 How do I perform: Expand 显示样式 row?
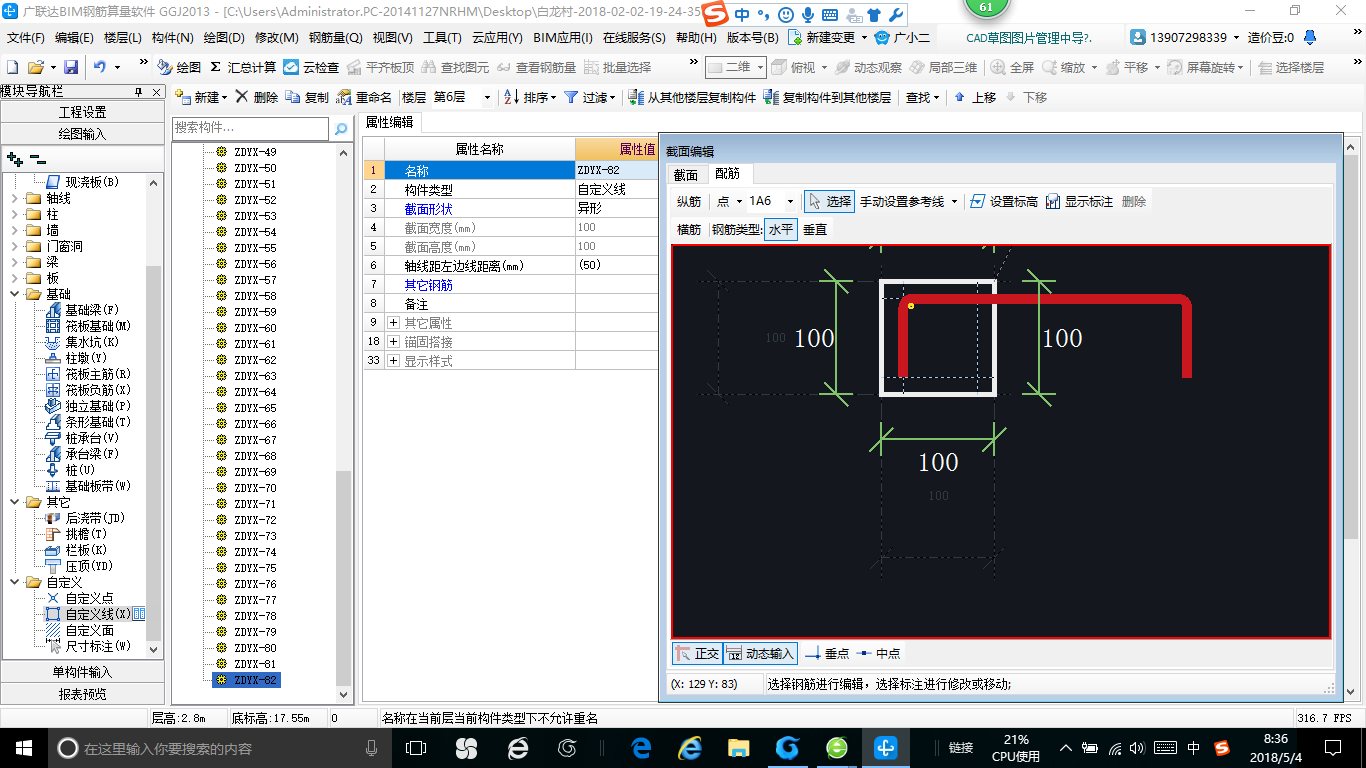click(394, 361)
